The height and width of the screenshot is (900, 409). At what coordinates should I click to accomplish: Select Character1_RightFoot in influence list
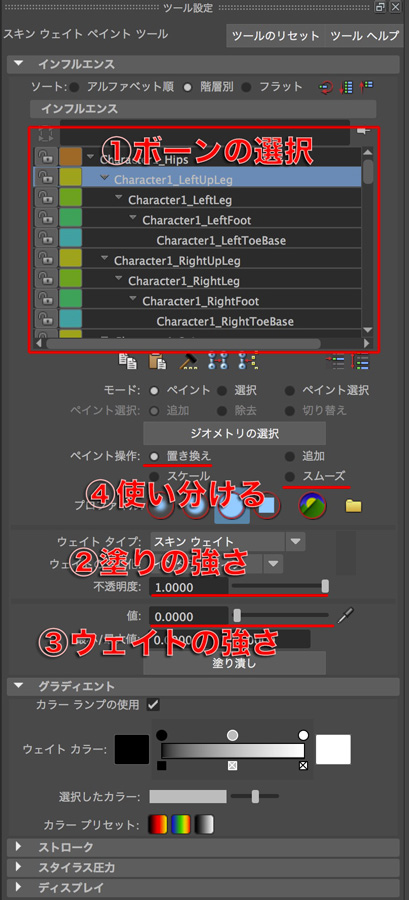click(x=201, y=301)
